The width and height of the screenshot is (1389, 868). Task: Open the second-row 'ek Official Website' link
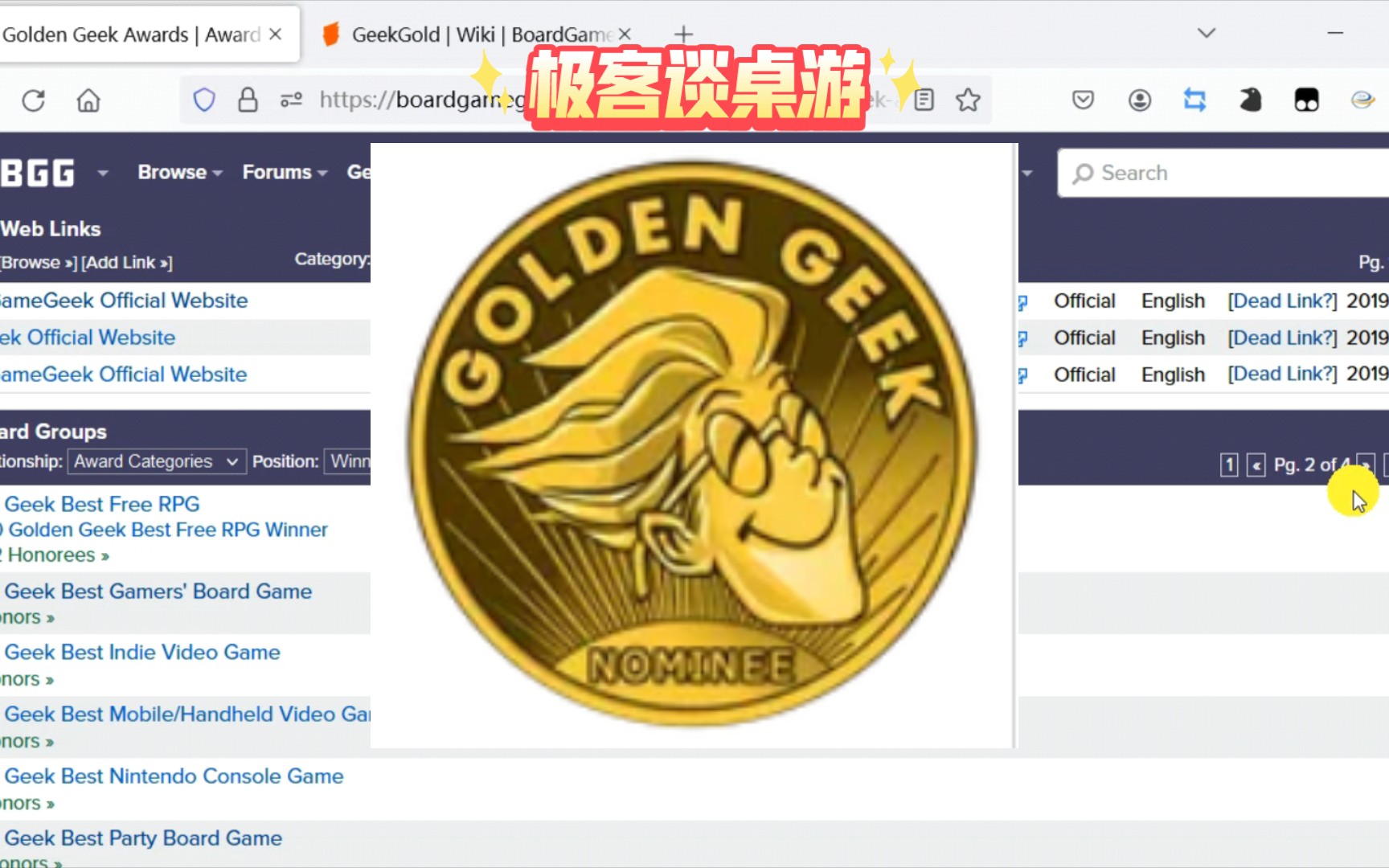[88, 338]
